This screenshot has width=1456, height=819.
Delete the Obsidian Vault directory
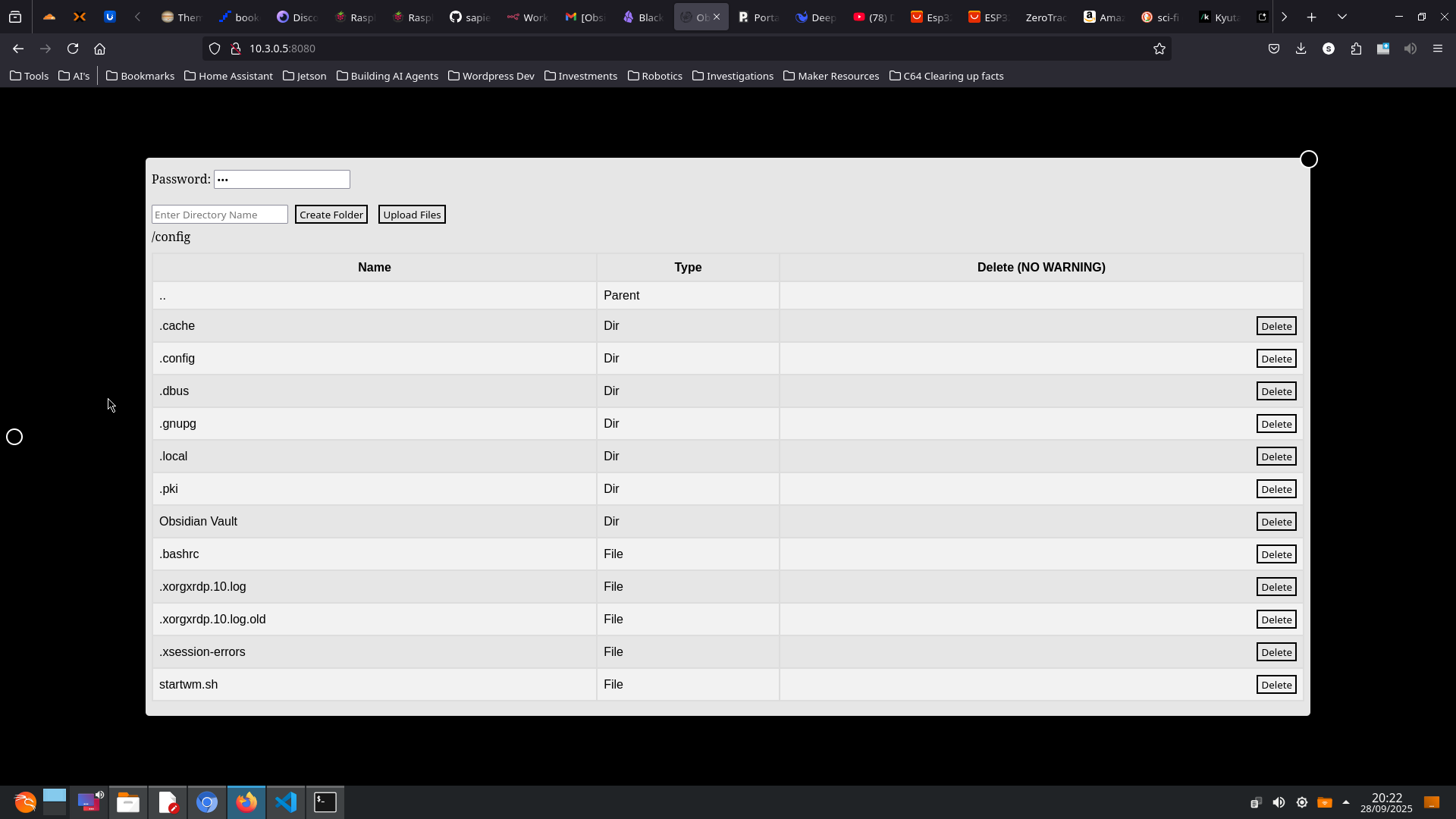pyautogui.click(x=1276, y=522)
